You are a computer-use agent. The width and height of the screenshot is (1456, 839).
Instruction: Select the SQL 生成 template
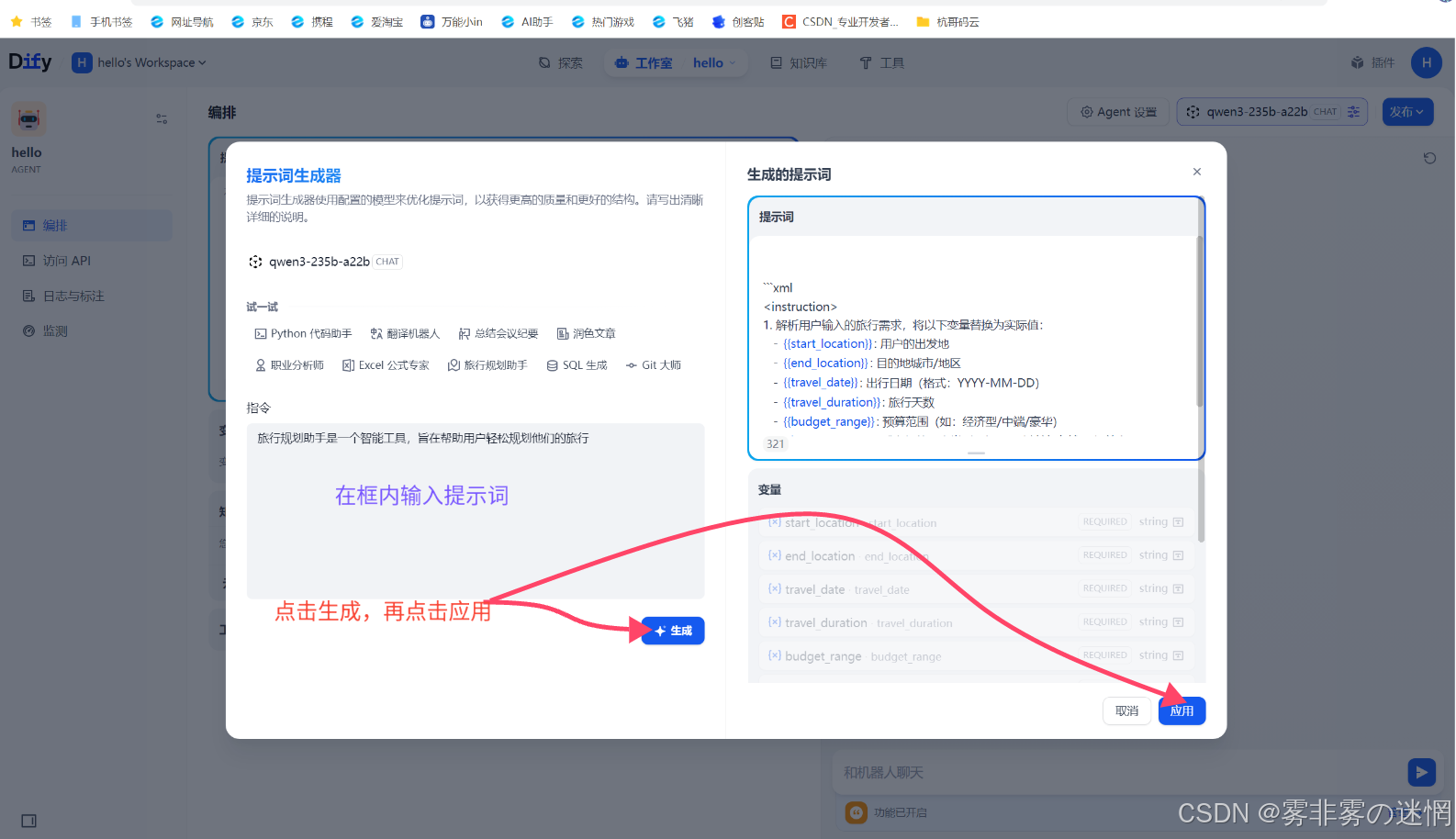(x=577, y=365)
